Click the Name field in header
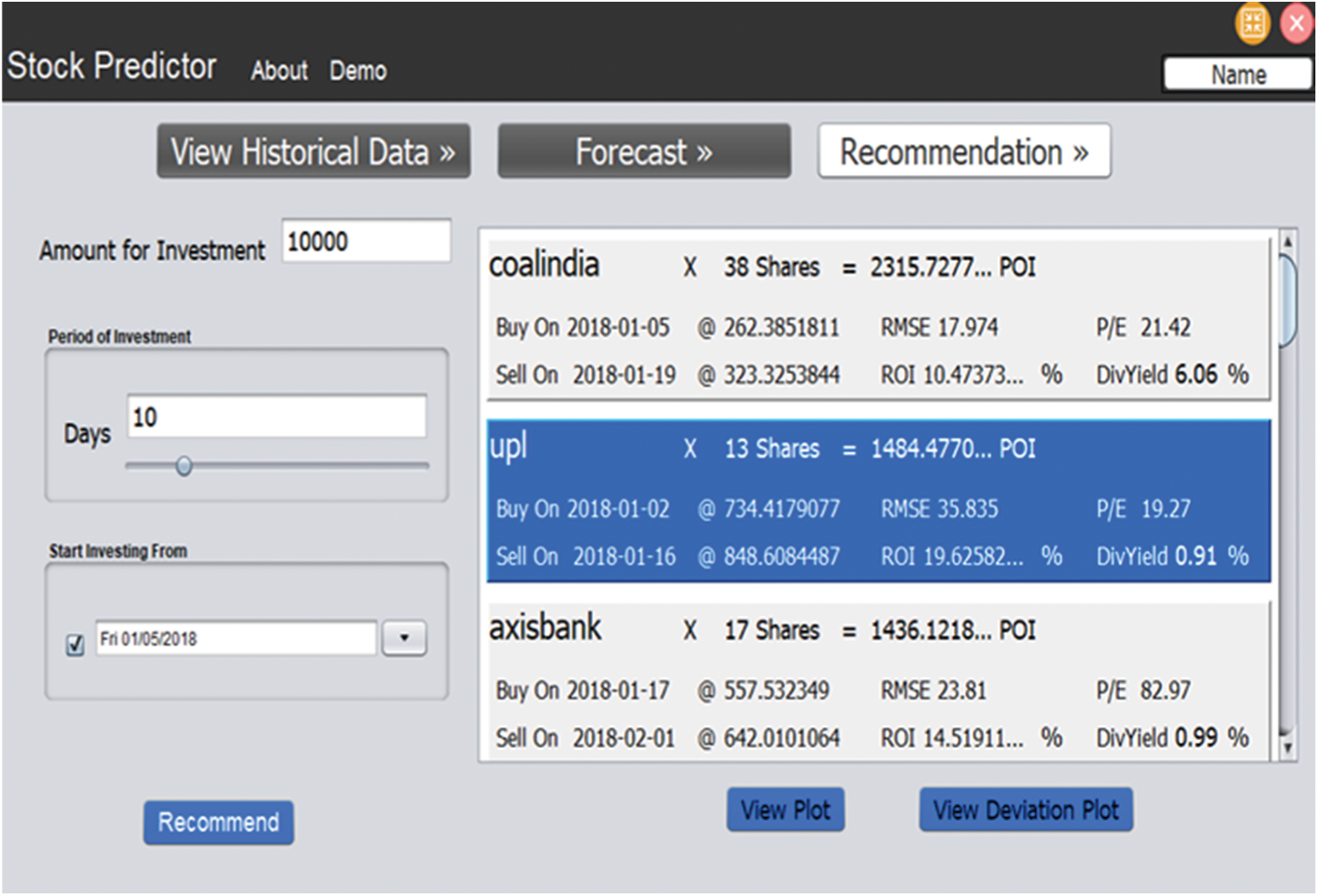The width and height of the screenshot is (1318, 896). pos(1237,75)
